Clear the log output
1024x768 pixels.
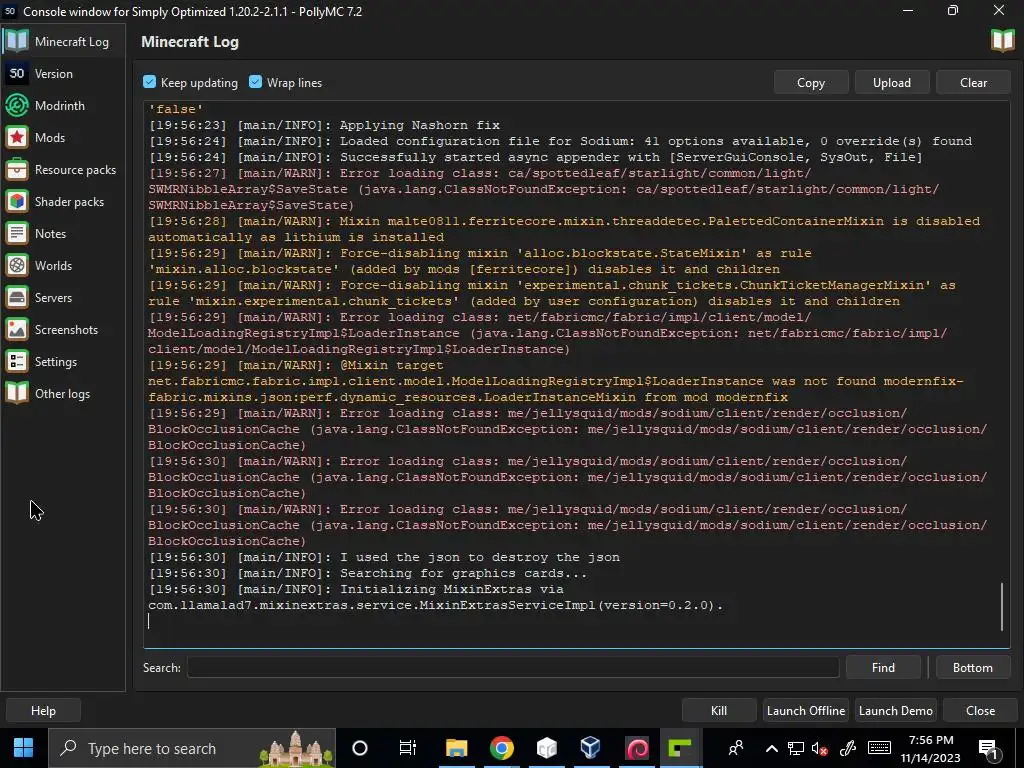(973, 82)
